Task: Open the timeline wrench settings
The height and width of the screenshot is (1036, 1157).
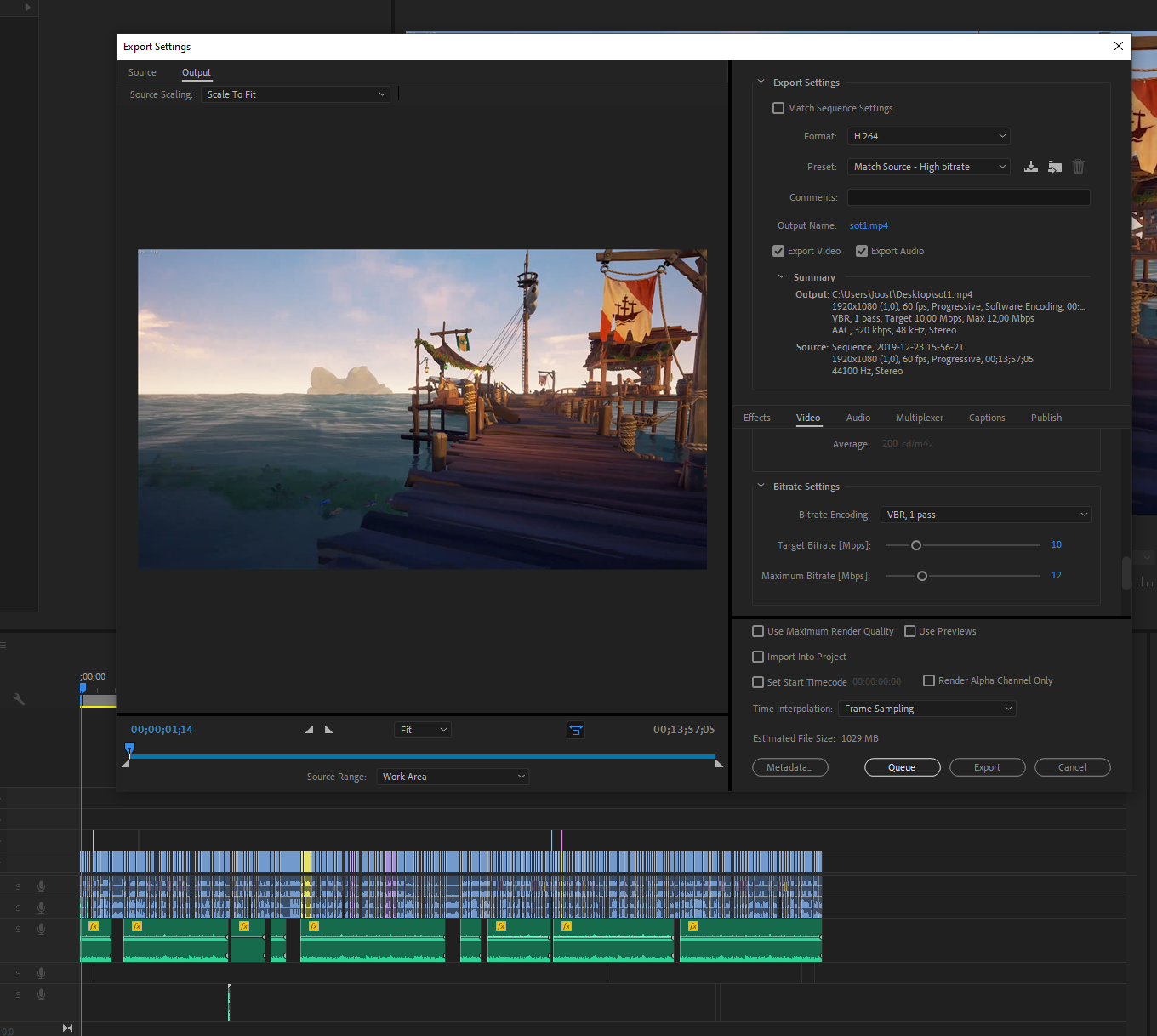Action: point(19,699)
